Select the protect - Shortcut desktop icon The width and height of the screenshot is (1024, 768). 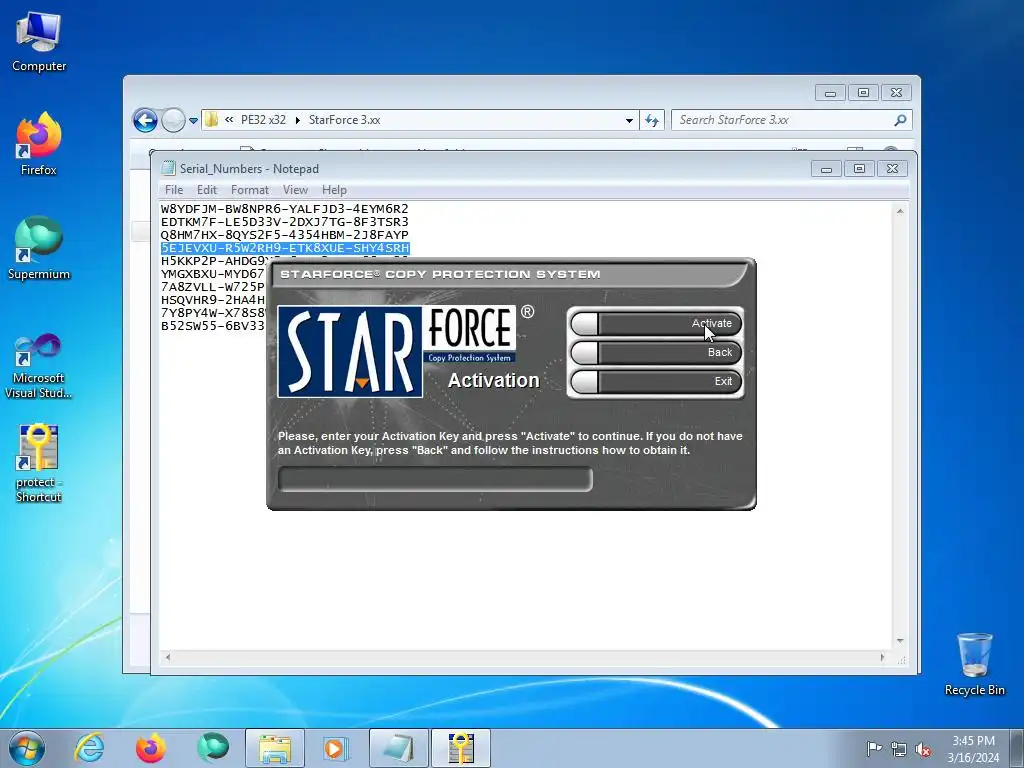[39, 464]
